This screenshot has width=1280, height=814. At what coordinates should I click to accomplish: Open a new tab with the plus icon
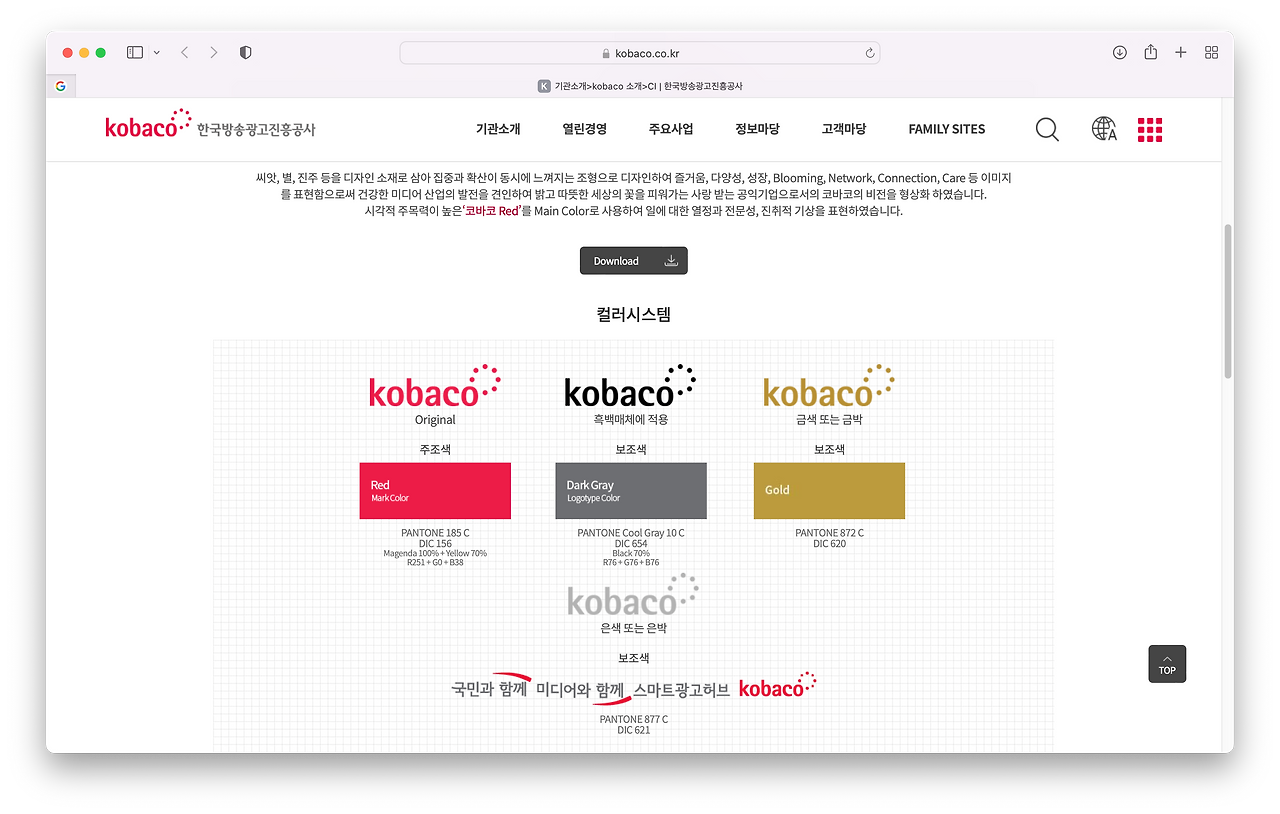coord(1180,51)
